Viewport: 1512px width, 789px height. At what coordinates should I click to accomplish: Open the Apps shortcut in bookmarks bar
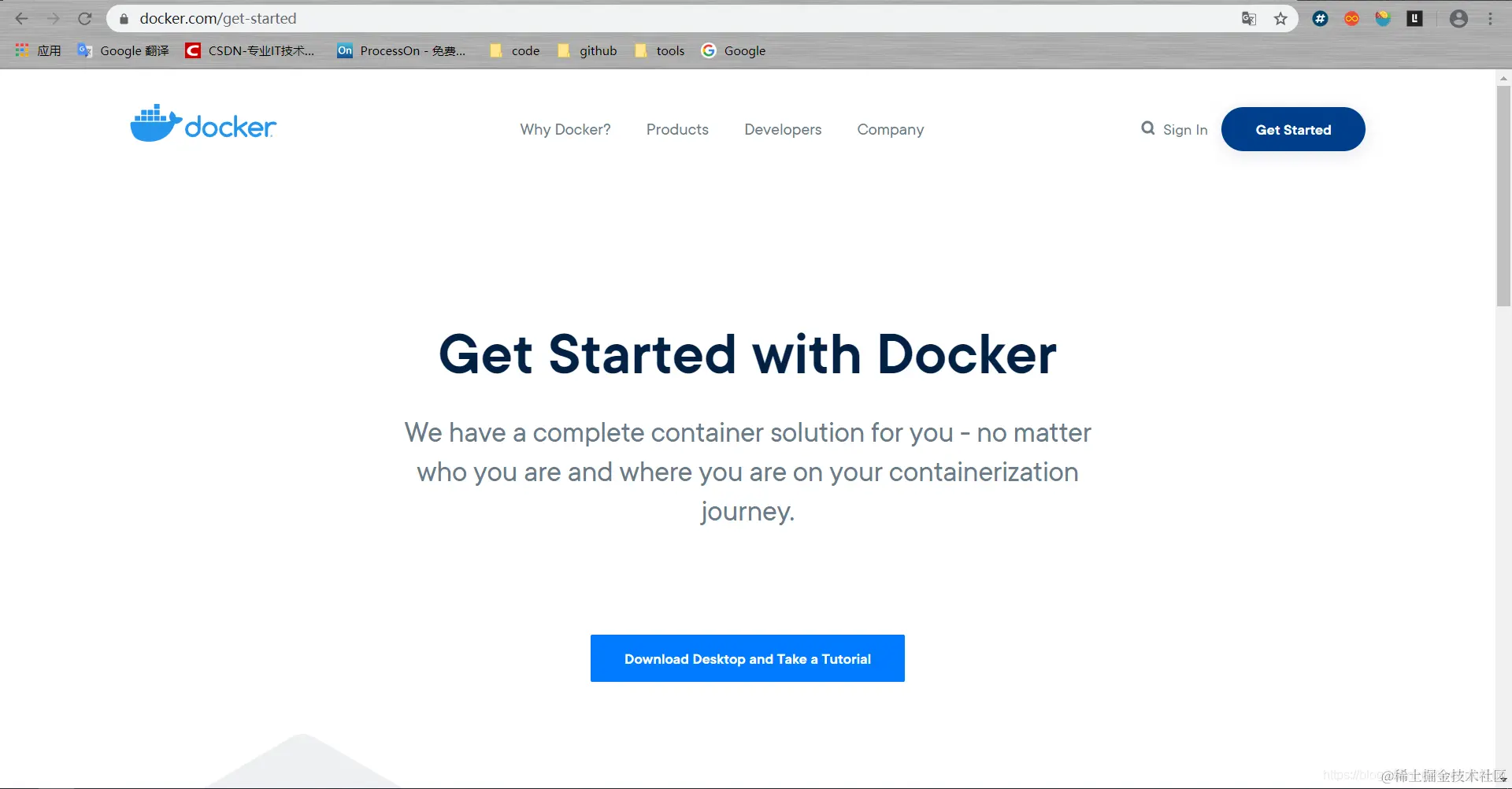38,50
